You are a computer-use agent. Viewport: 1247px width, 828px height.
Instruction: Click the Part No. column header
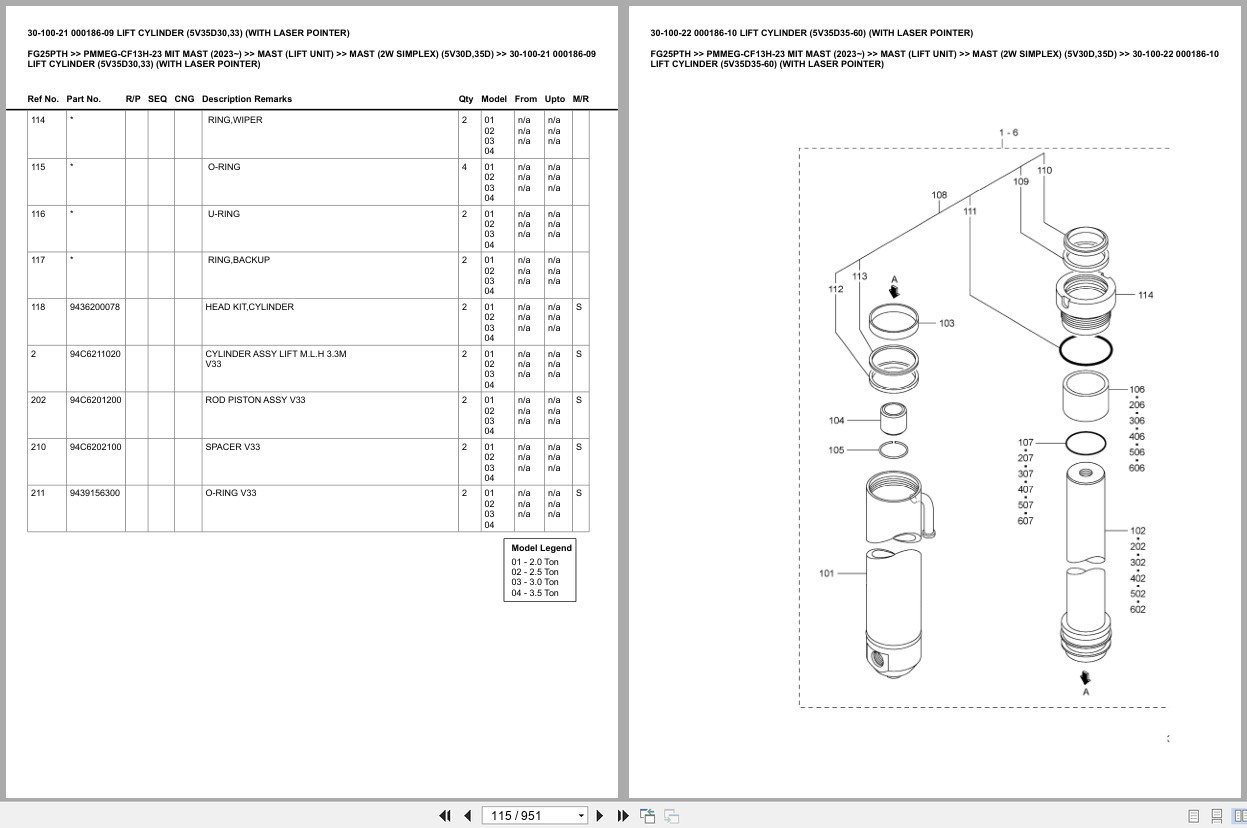tap(84, 99)
